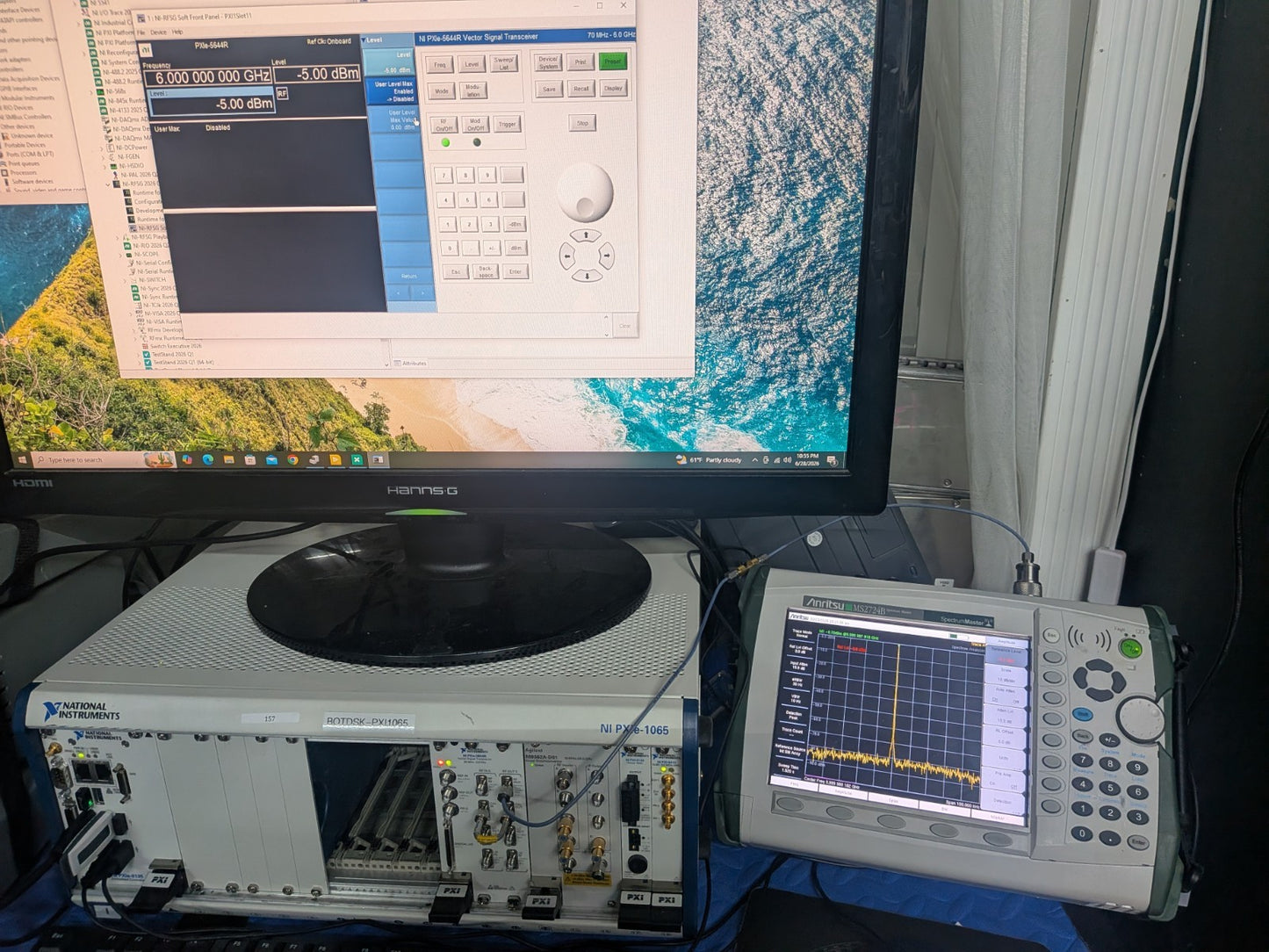Click the -dBm unit key
1269x952 pixels.
click(516, 224)
